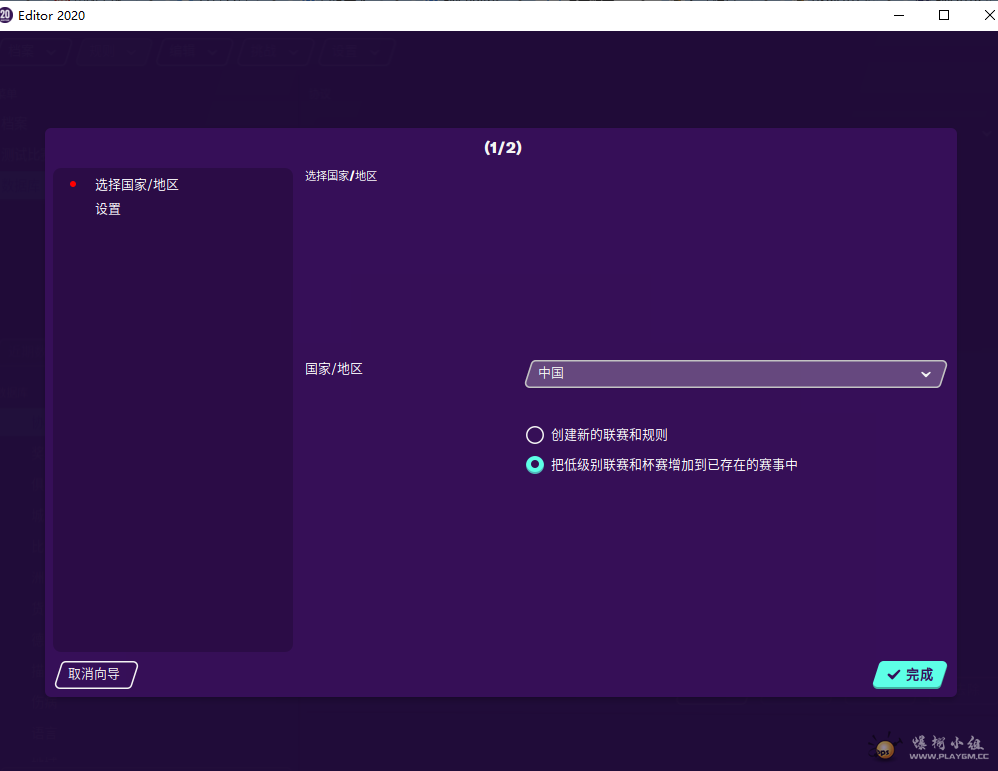Expand the country dropdown using its chevron arrow
Image resolution: width=998 pixels, height=771 pixels.
[x=925, y=374]
